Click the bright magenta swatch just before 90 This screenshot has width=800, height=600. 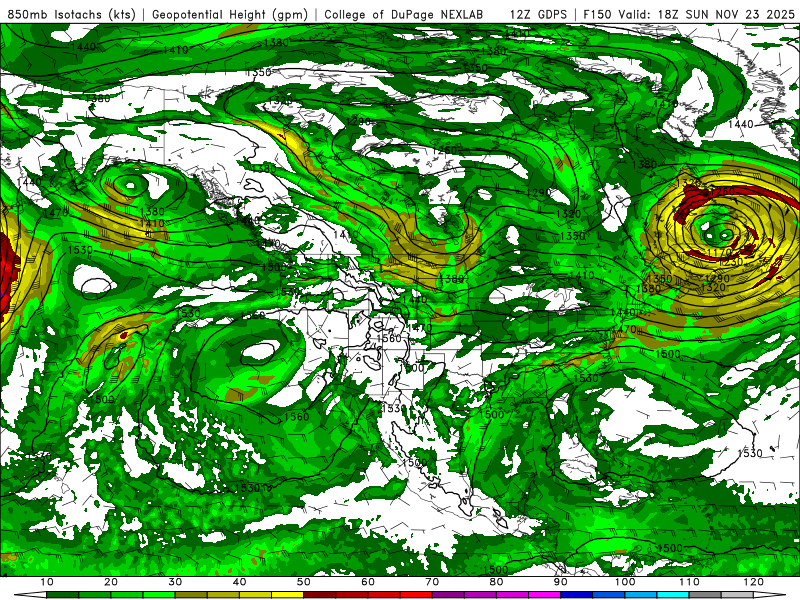[544, 595]
